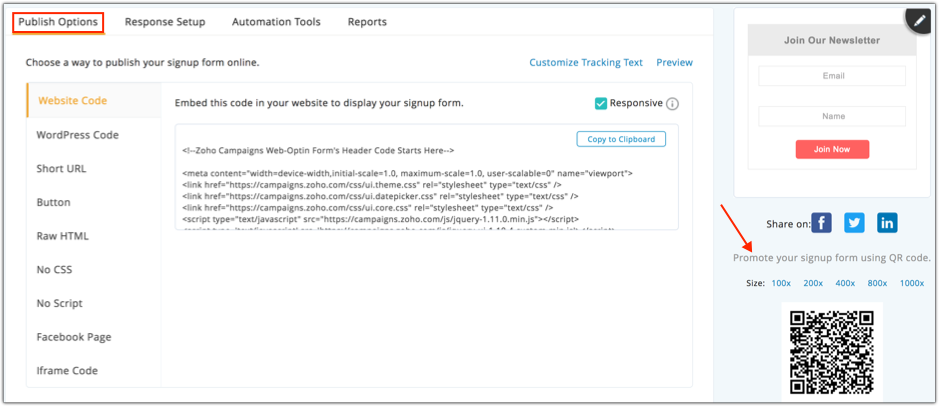939x406 pixels.
Task: Switch to the Response Setup tab
Action: pos(165,22)
